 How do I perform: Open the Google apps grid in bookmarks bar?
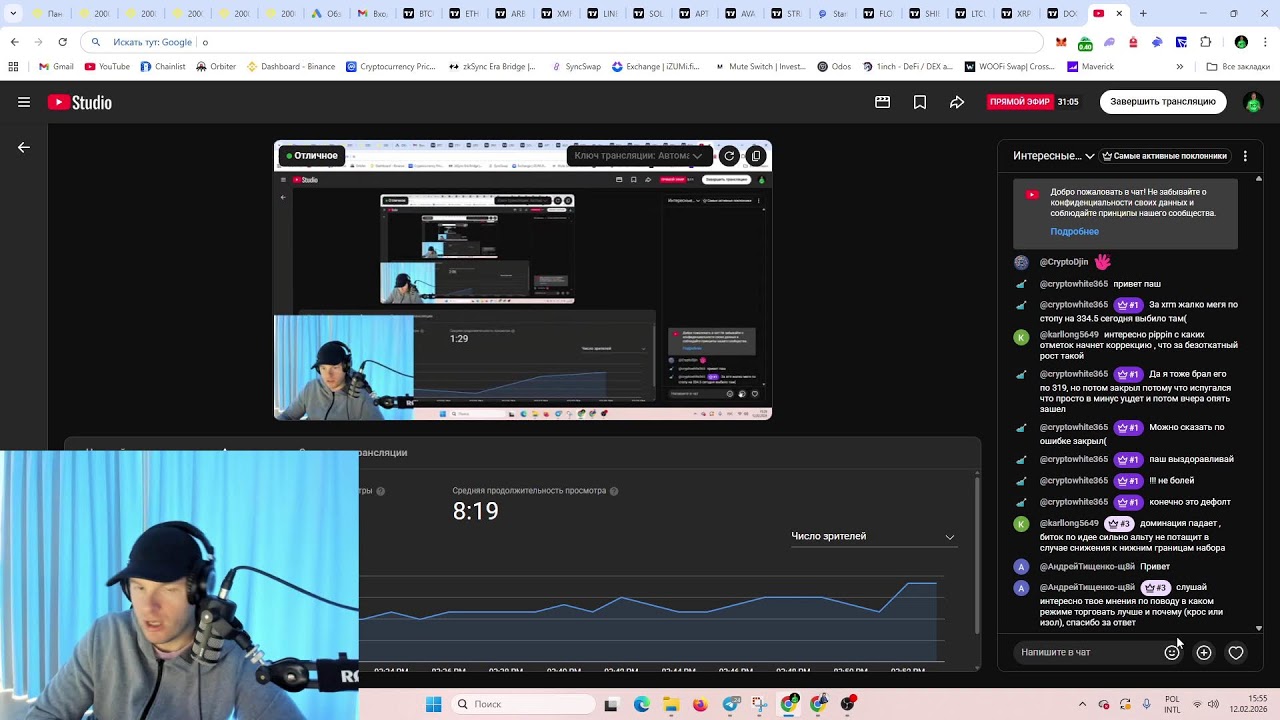tap(13, 67)
